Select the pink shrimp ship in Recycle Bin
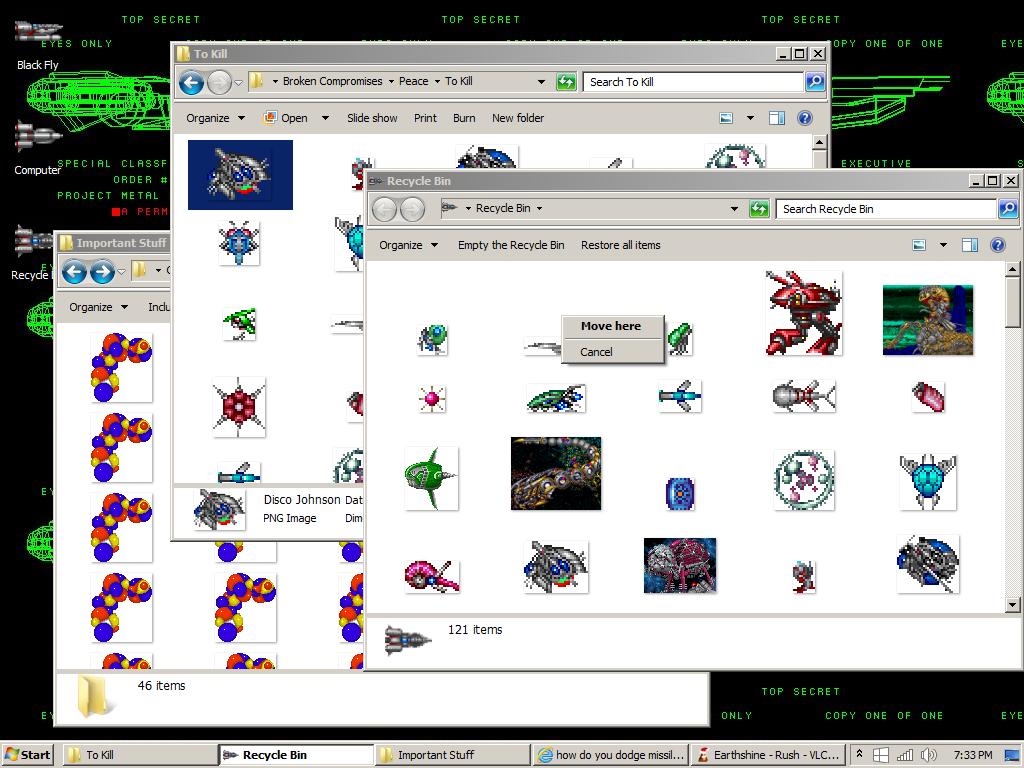 click(432, 576)
